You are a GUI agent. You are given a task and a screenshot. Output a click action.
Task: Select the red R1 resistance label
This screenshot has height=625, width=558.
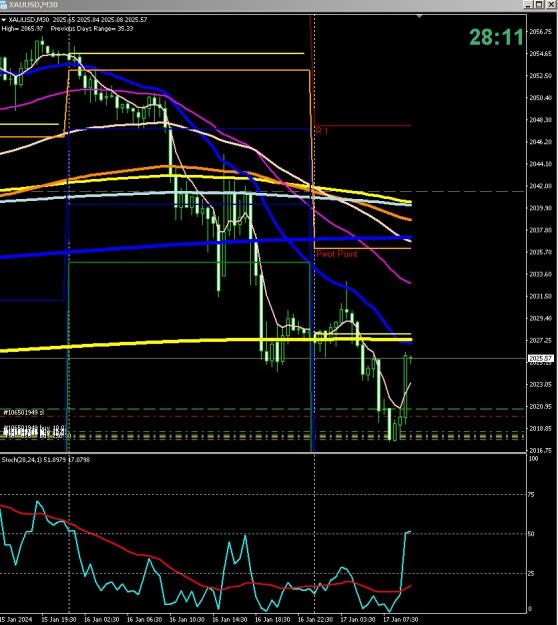click(x=322, y=131)
